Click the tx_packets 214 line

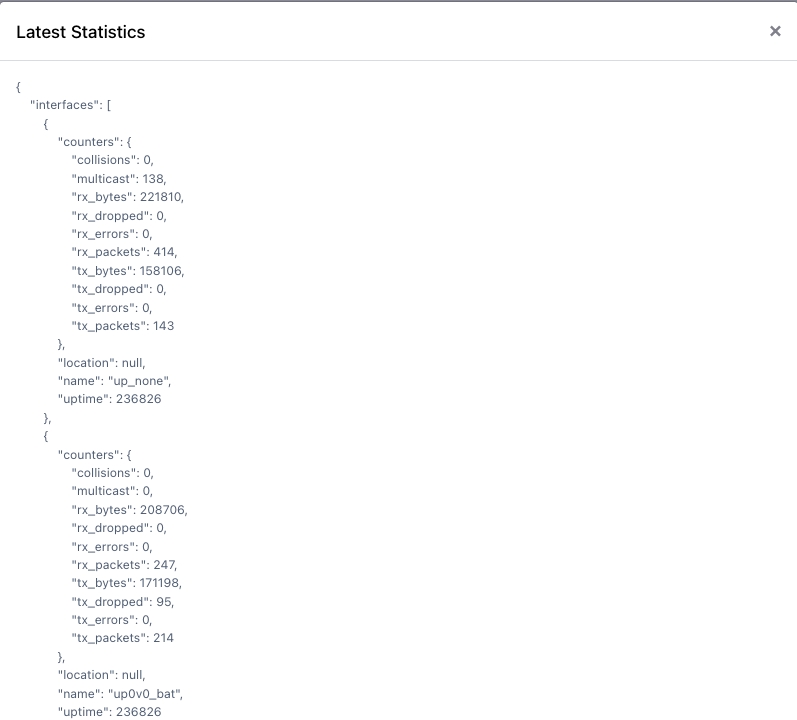124,637
